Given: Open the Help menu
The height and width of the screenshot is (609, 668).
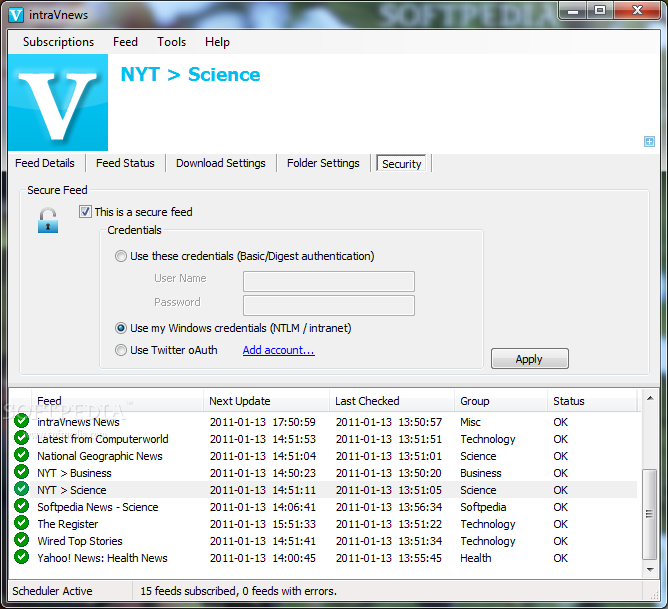Looking at the screenshot, I should (x=217, y=42).
